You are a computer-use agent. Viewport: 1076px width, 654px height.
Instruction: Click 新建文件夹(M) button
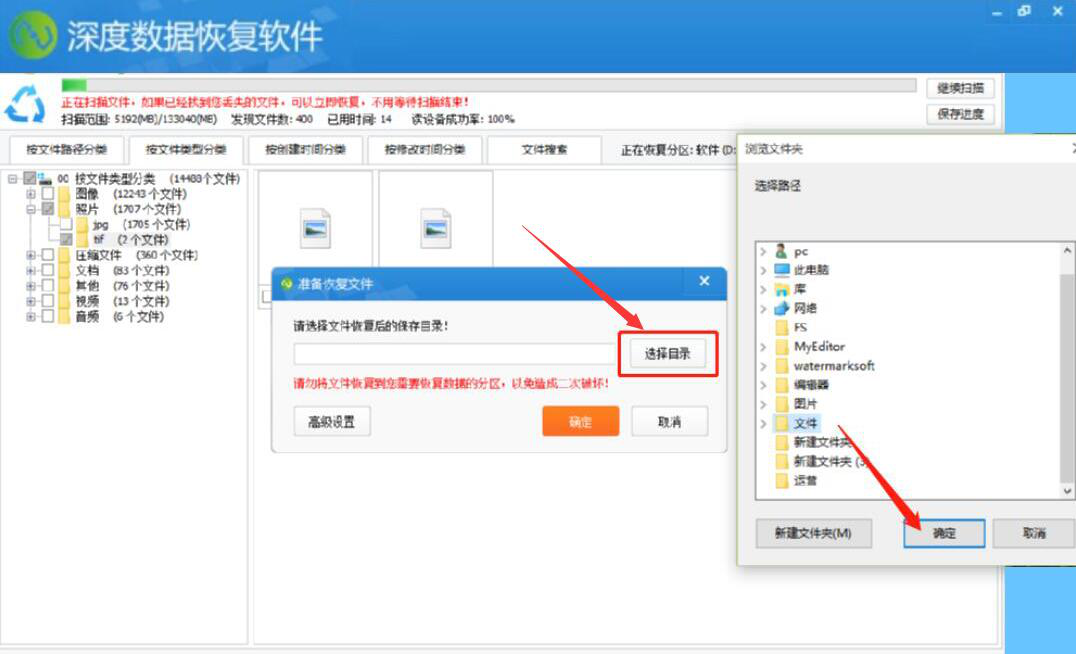point(814,533)
